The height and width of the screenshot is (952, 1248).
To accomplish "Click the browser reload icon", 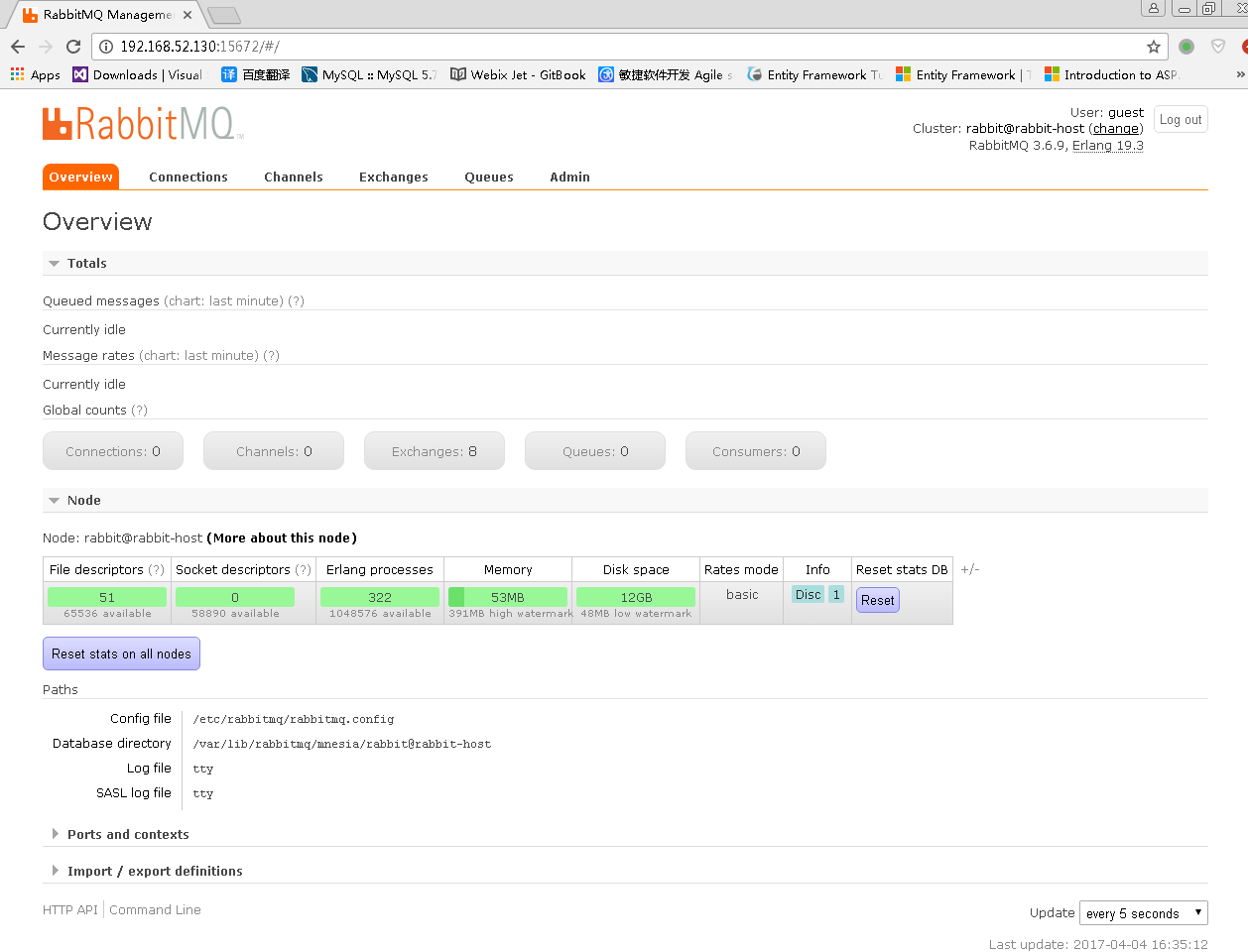I will [x=74, y=44].
